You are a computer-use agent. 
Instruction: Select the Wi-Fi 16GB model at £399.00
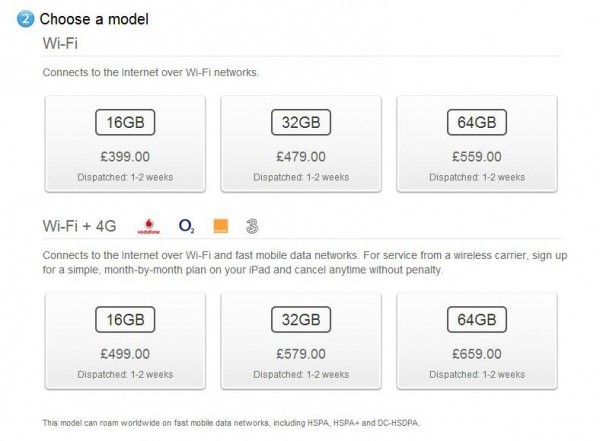point(125,144)
